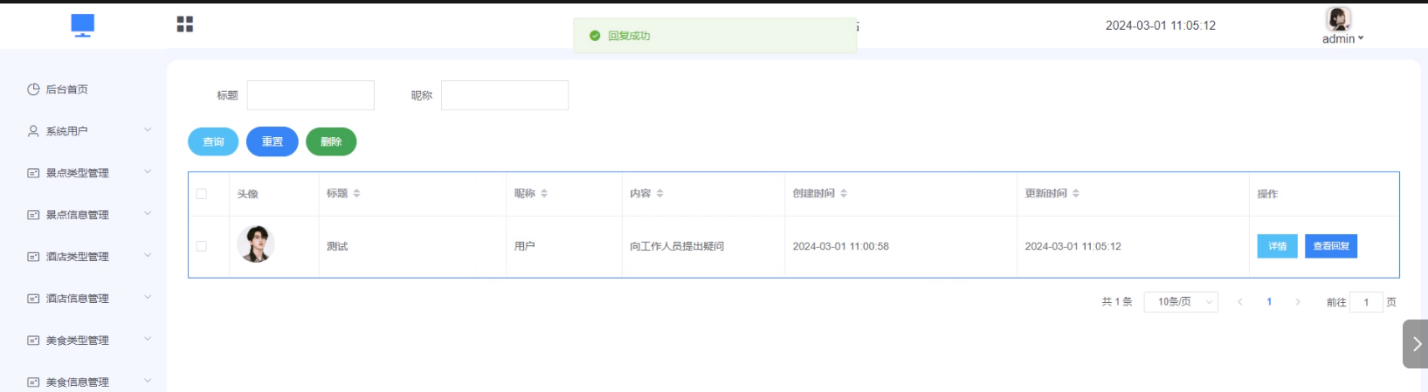Viewport: 1428px width, 392px height.
Task: Expand the 美食信息管理 chevron
Action: coord(147,381)
